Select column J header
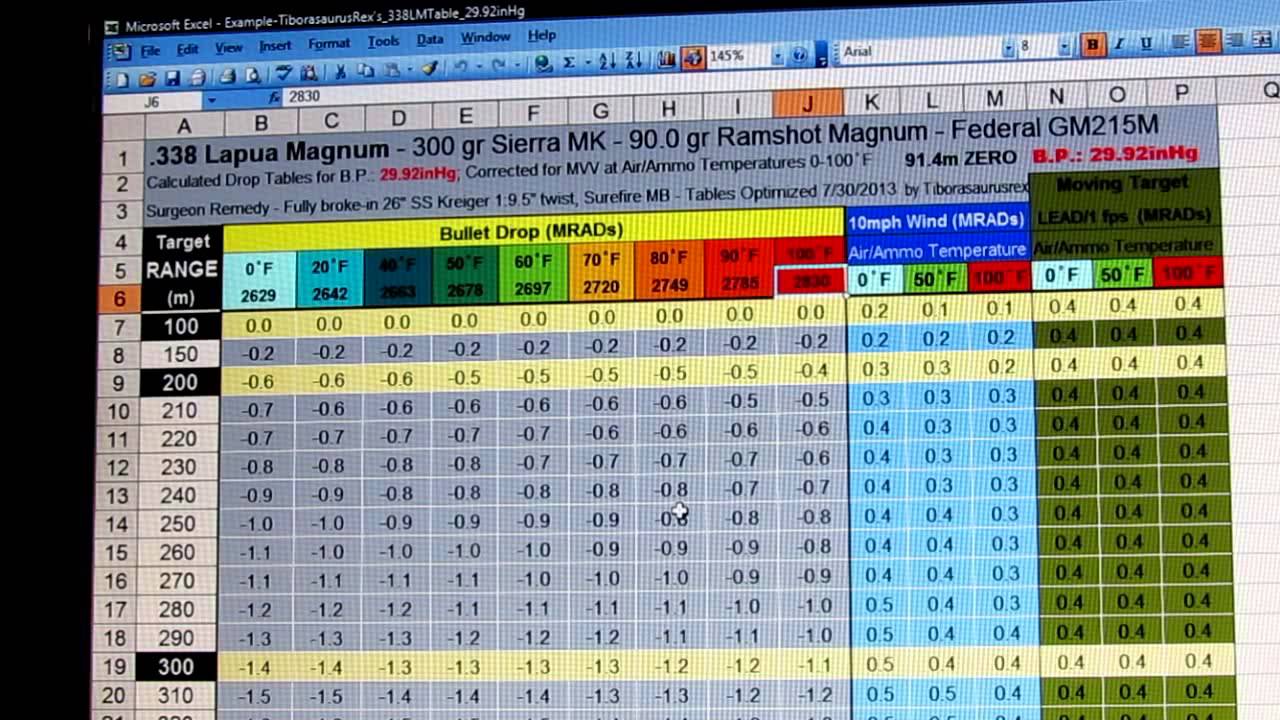Viewport: 1280px width, 720px height. (808, 103)
